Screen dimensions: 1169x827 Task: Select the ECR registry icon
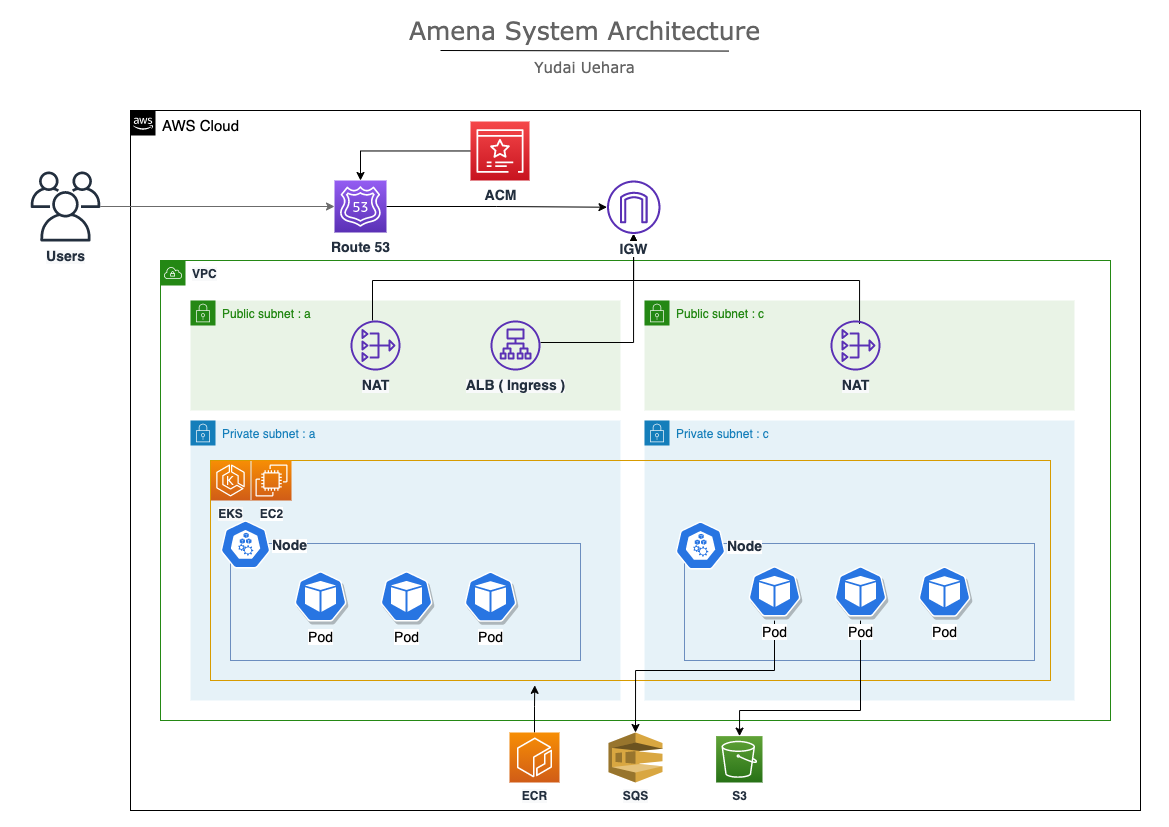534,758
